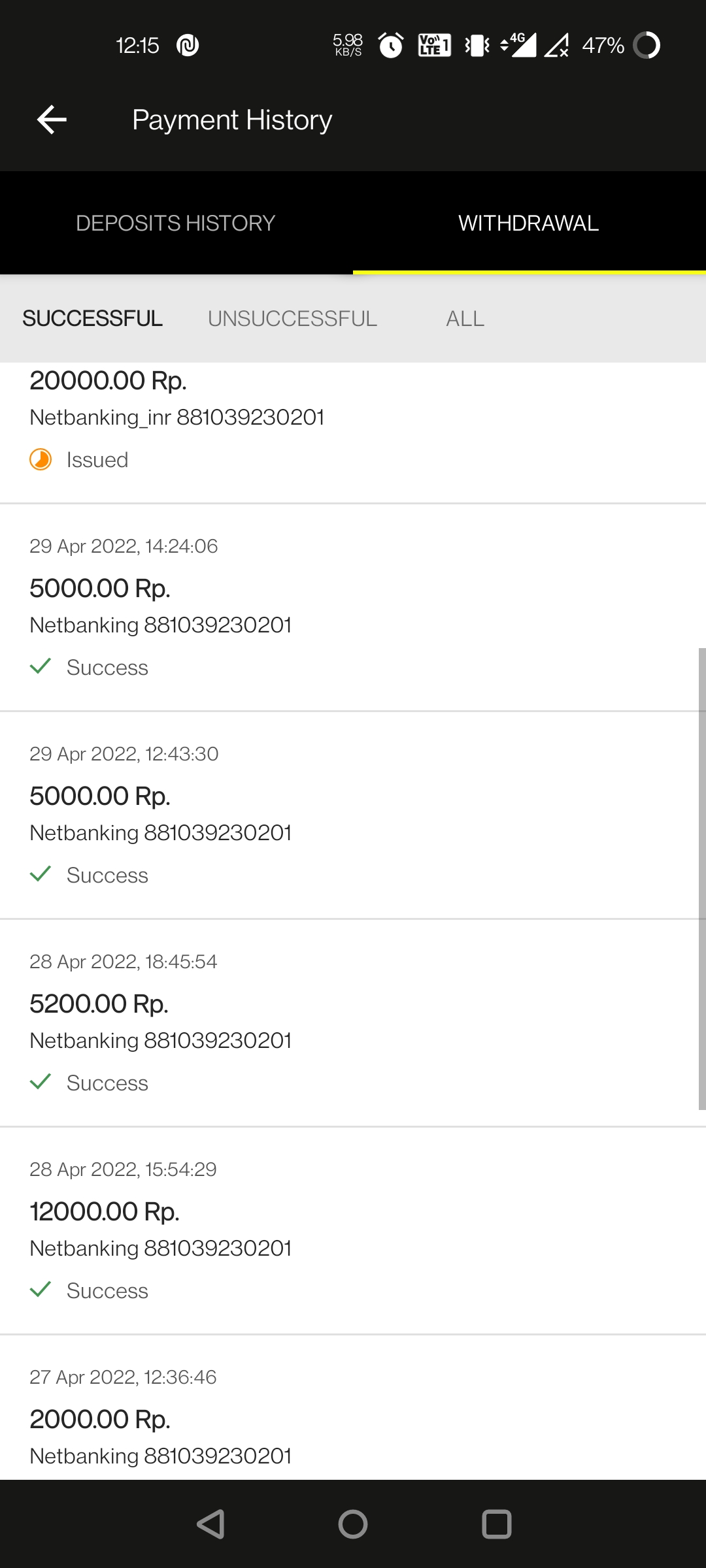Show All withdrawals filter
The height and width of the screenshot is (1568, 706).
(465, 319)
